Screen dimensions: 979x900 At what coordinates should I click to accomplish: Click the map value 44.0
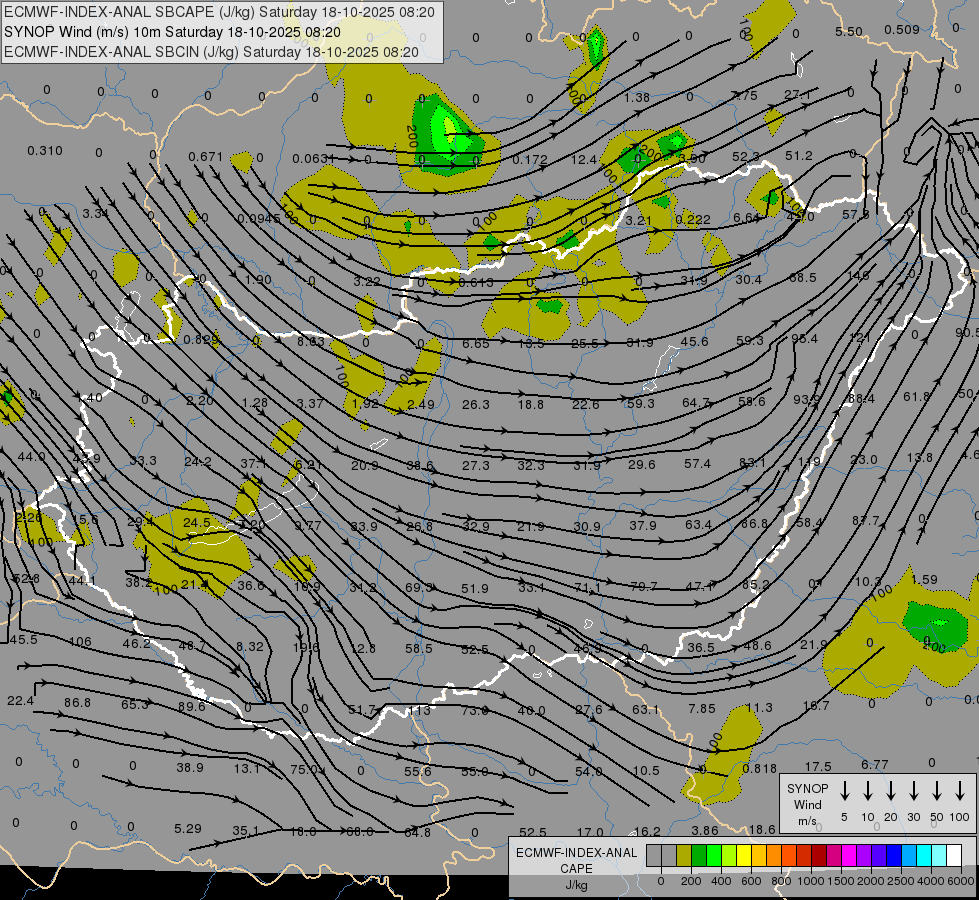pos(31,457)
